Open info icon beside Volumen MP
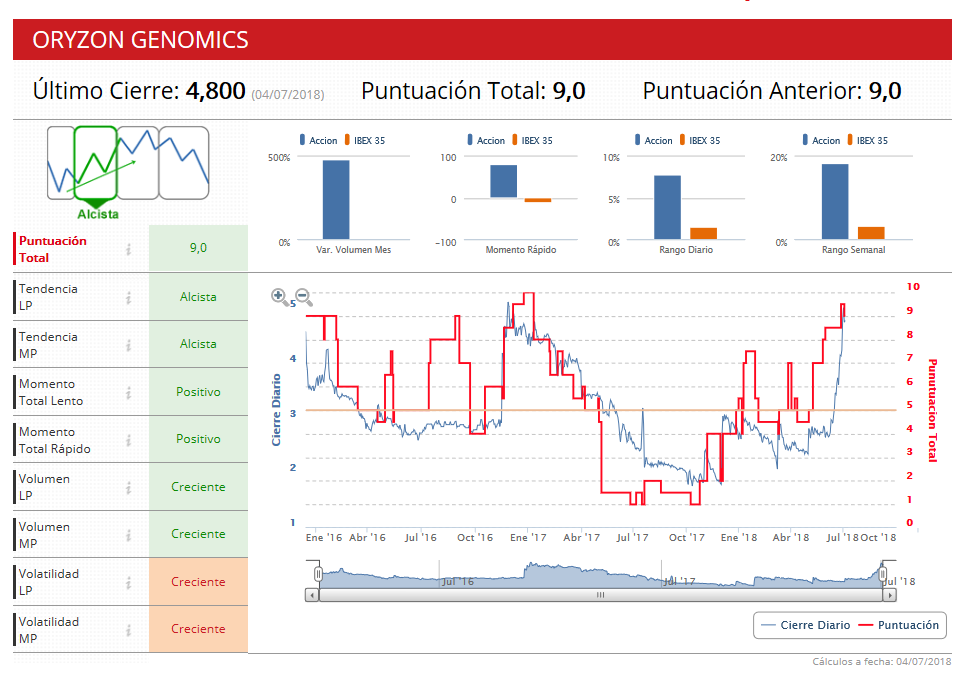The image size is (965, 682). [129, 536]
